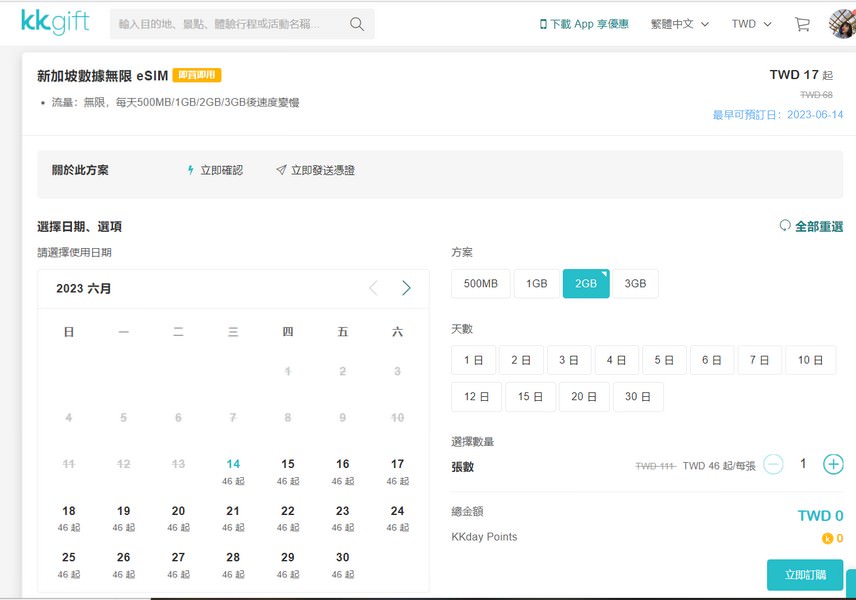Click the 立即訂購 order button
Viewport: 856px width, 600px height.
[x=805, y=575]
